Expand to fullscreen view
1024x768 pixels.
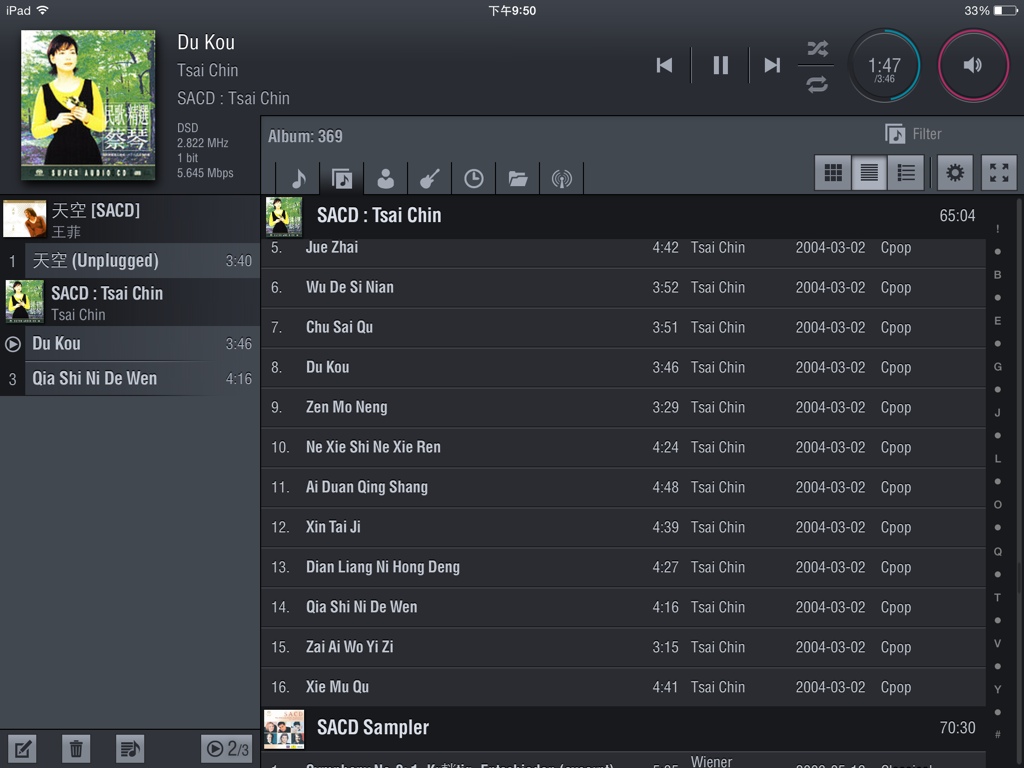pyautogui.click(x=999, y=173)
